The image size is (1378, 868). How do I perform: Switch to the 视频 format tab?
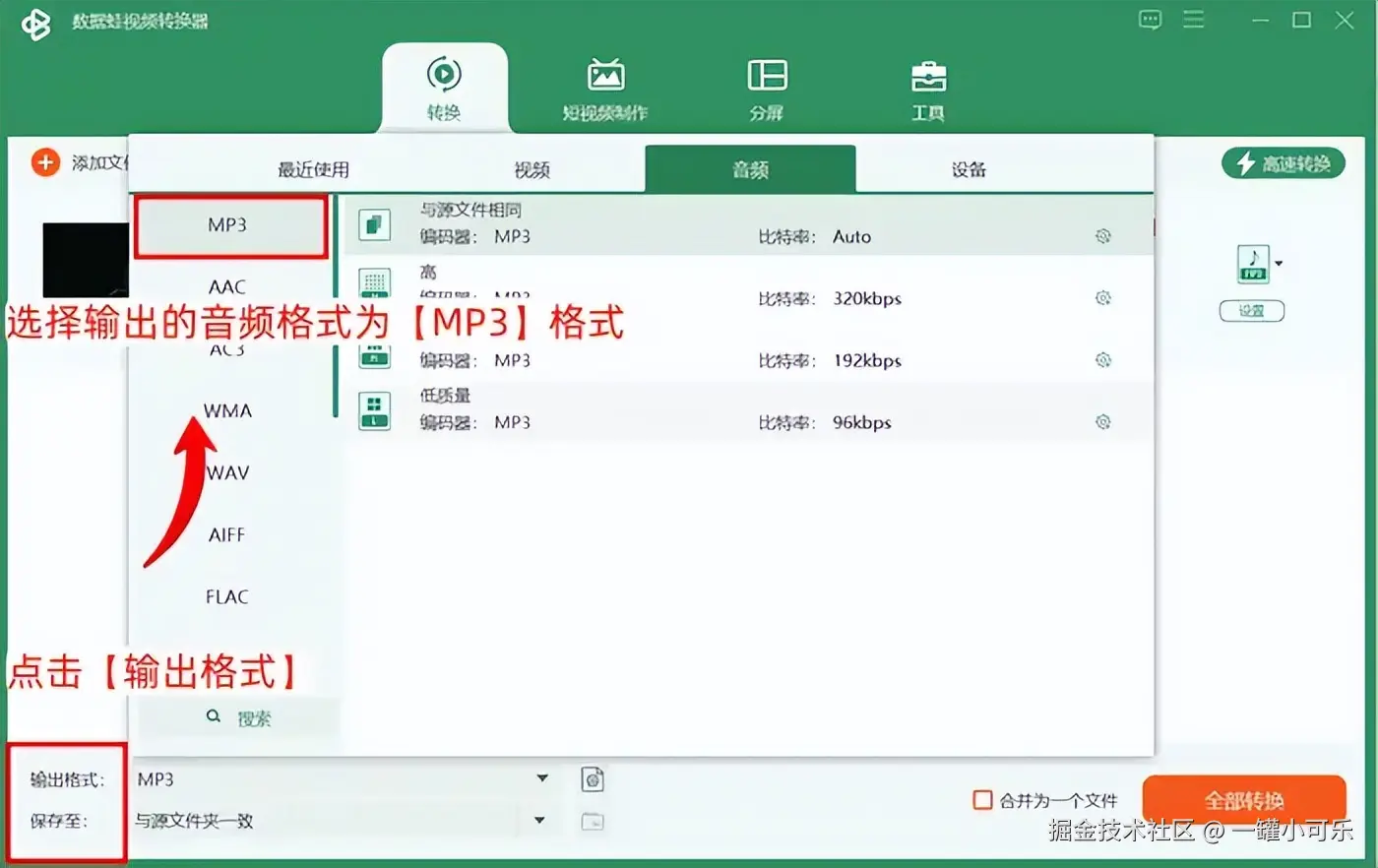pyautogui.click(x=532, y=169)
